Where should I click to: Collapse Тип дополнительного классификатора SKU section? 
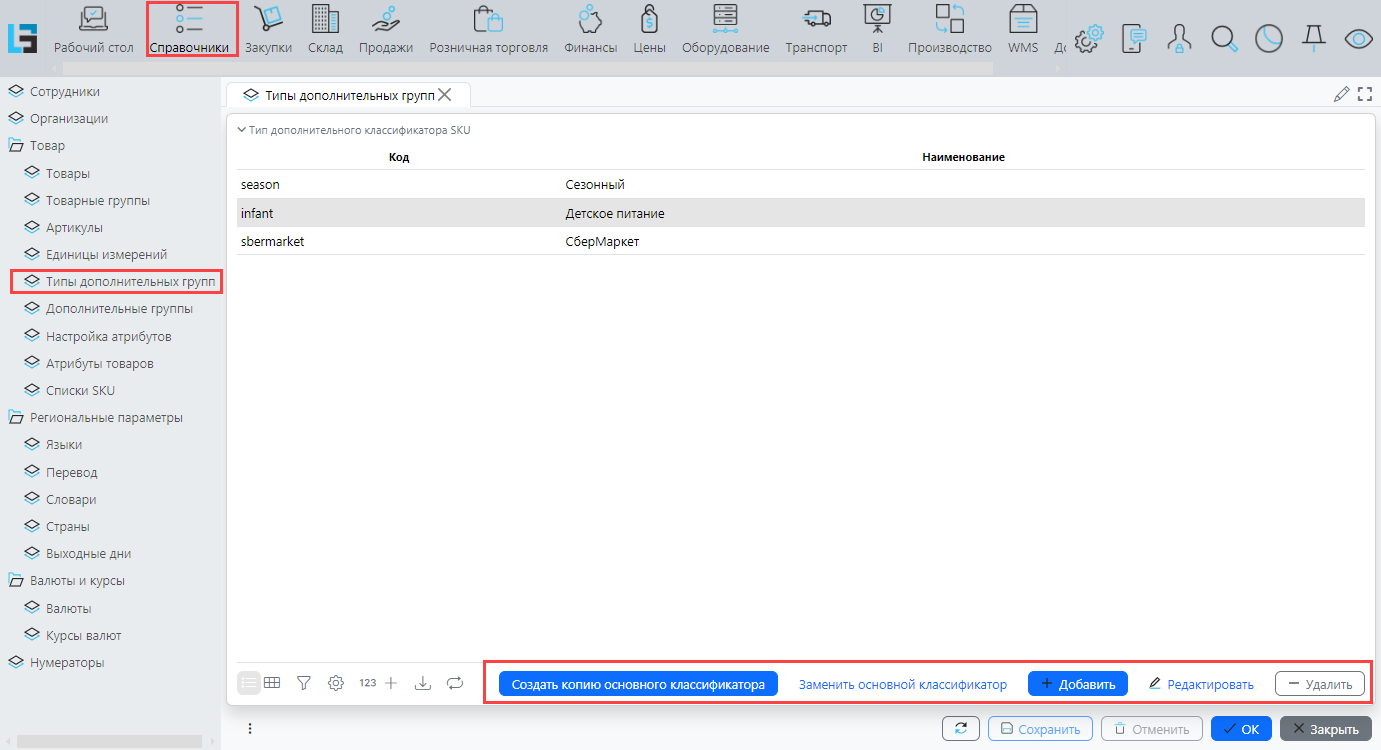[241, 130]
